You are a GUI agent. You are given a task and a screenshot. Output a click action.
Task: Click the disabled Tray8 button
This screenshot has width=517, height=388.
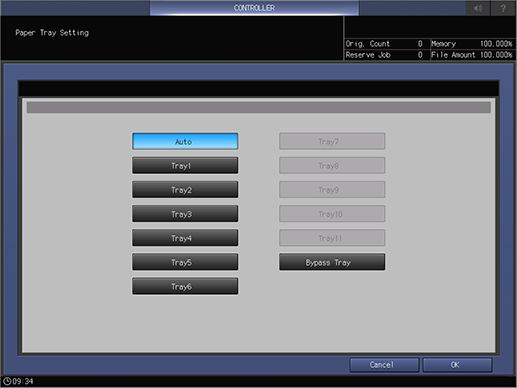332,166
